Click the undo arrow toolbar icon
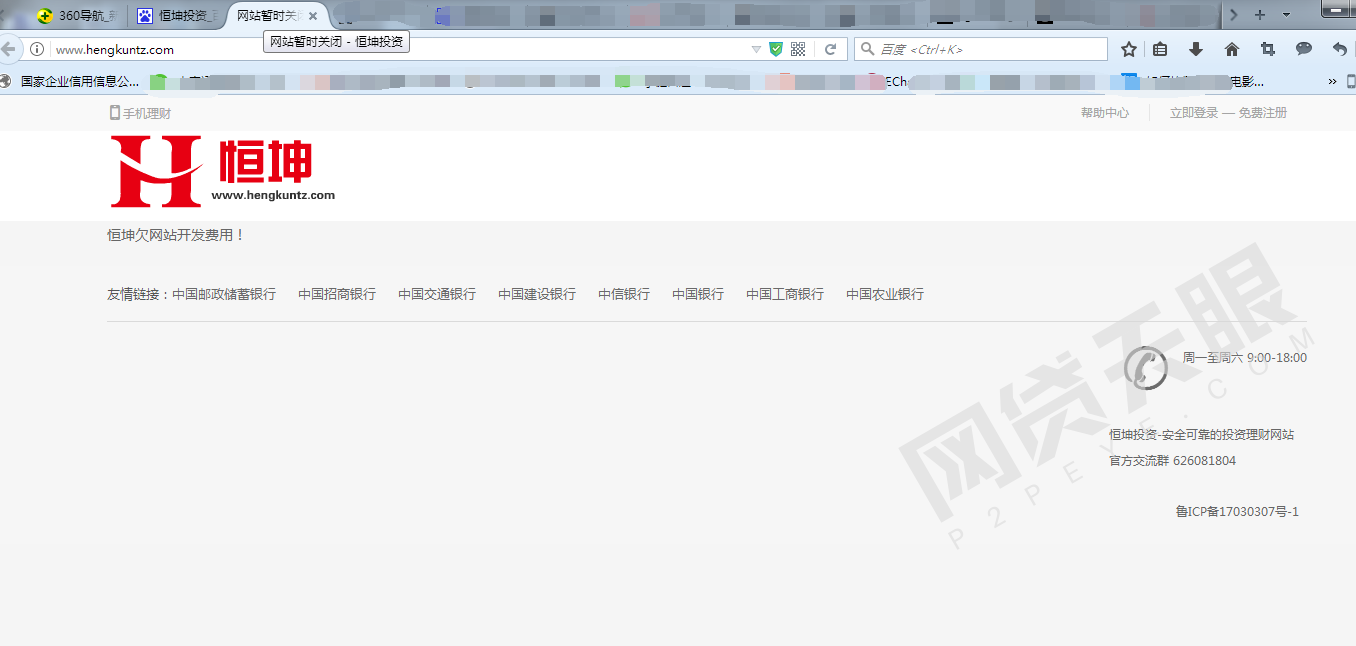Screen dimensions: 1356x646 1340,49
